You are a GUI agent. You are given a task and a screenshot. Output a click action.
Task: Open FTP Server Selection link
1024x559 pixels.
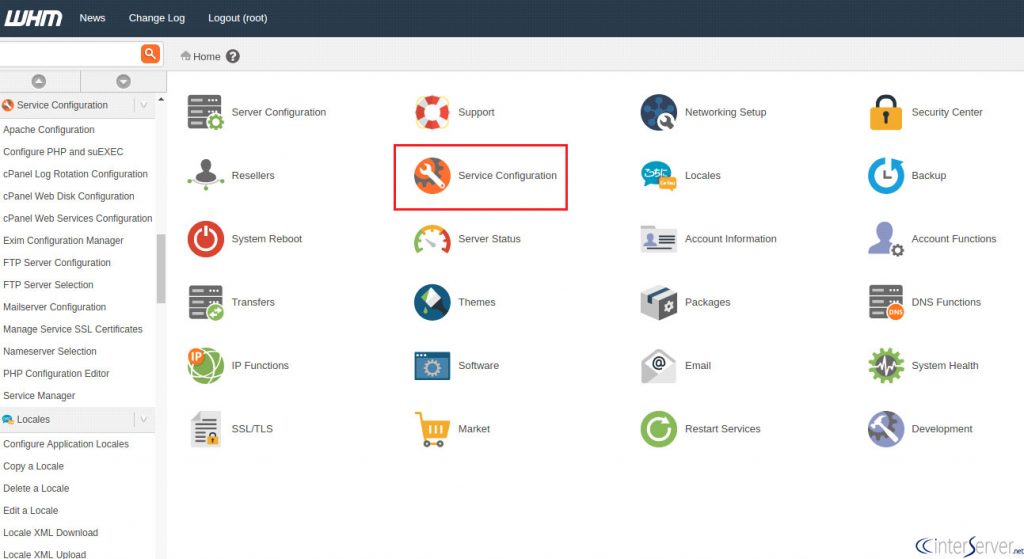point(48,285)
